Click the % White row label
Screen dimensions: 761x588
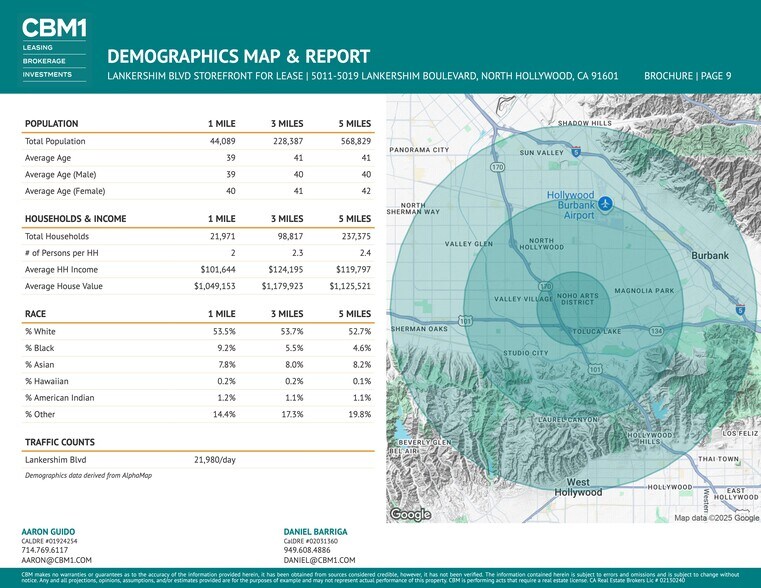pyautogui.click(x=40, y=331)
